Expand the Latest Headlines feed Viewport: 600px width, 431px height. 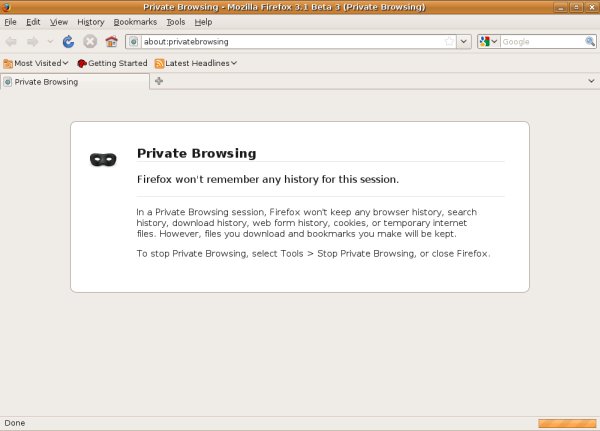click(196, 63)
